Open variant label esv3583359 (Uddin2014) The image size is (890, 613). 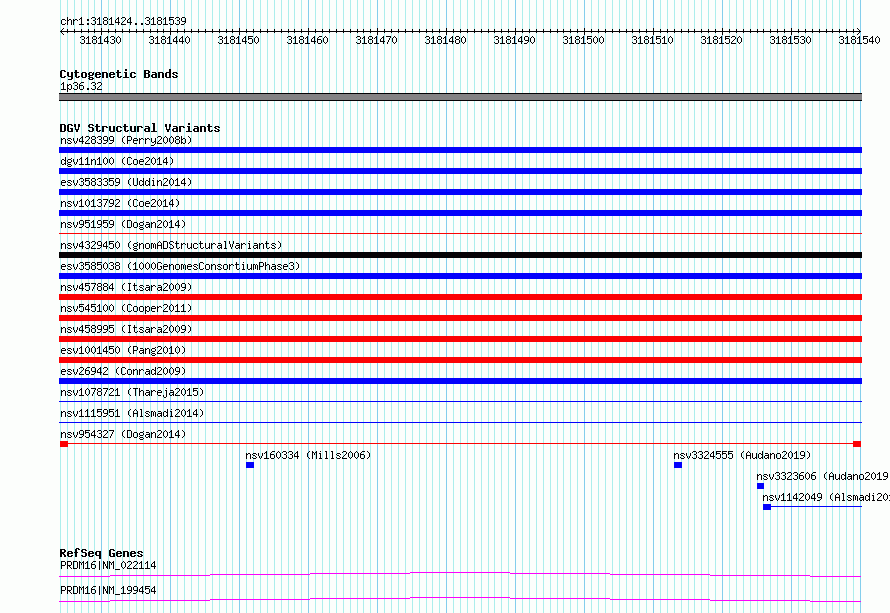126,182
